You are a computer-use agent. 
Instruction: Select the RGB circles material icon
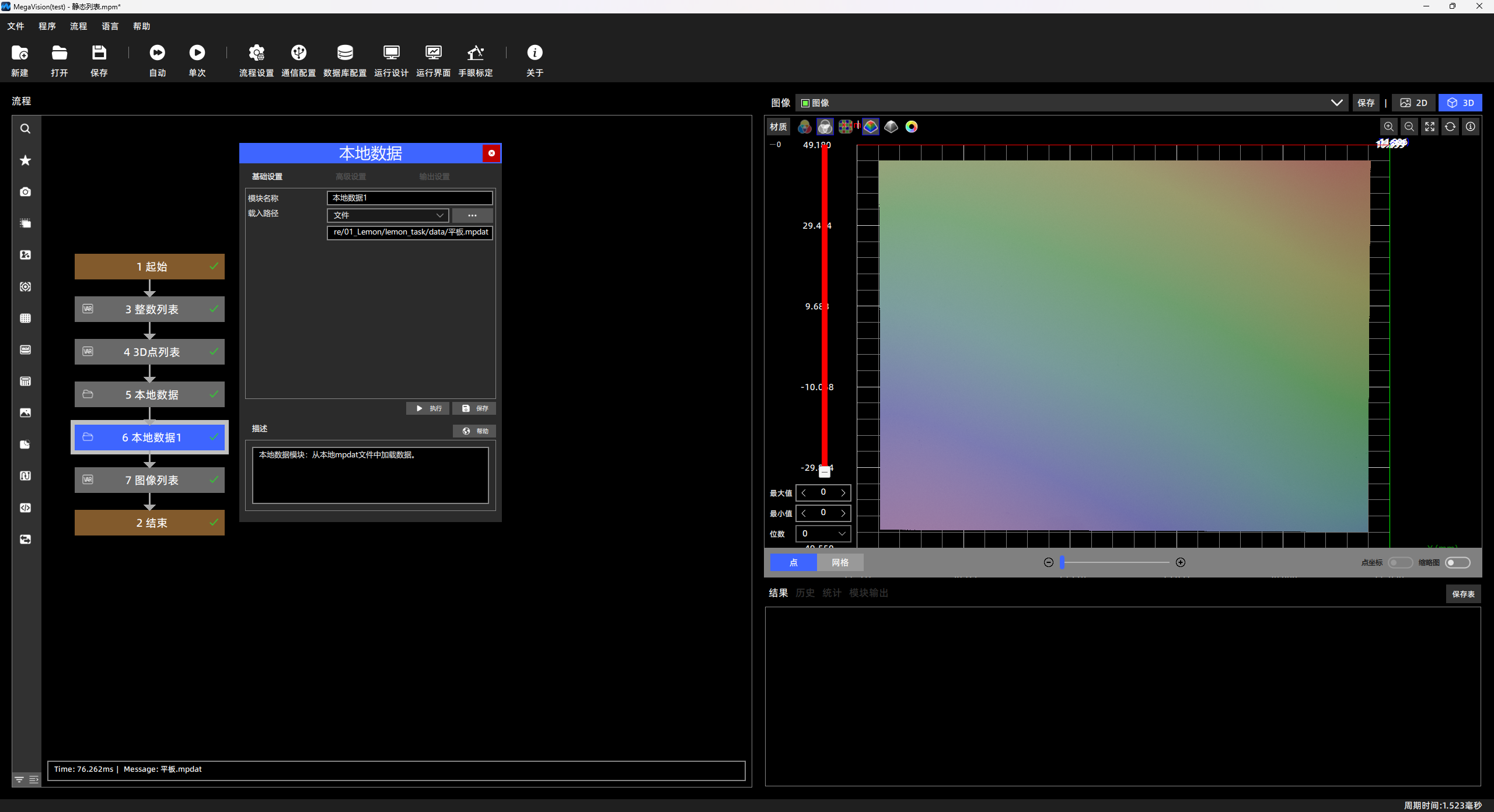(x=805, y=127)
